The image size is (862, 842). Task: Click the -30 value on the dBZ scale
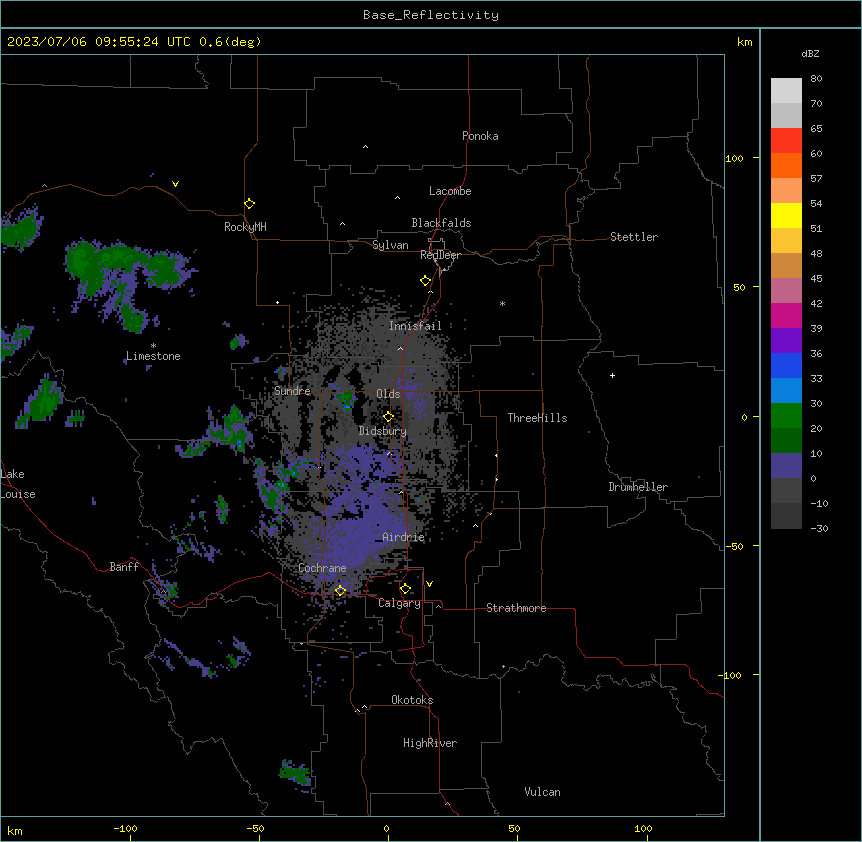coord(819,529)
